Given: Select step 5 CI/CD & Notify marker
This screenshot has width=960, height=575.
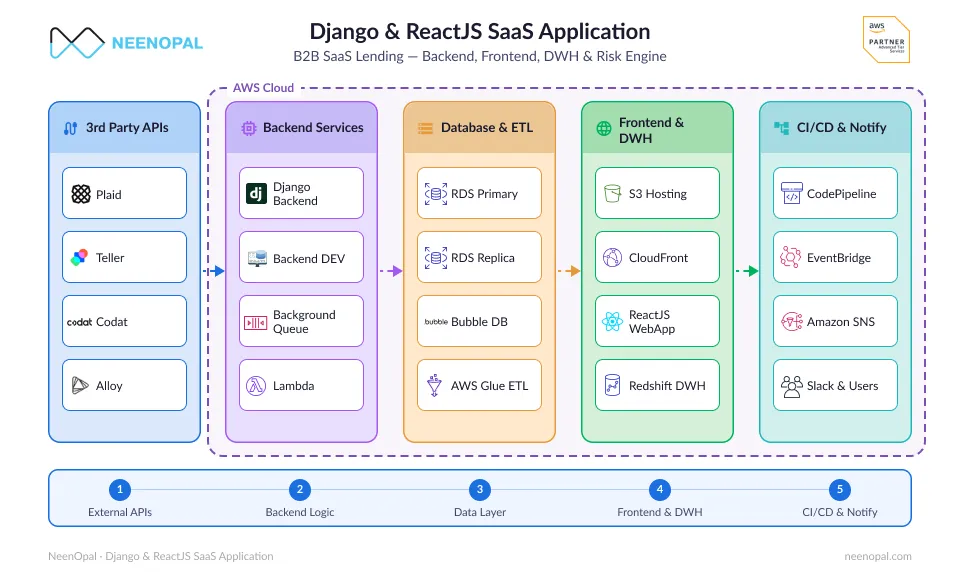Looking at the screenshot, I should pos(840,489).
